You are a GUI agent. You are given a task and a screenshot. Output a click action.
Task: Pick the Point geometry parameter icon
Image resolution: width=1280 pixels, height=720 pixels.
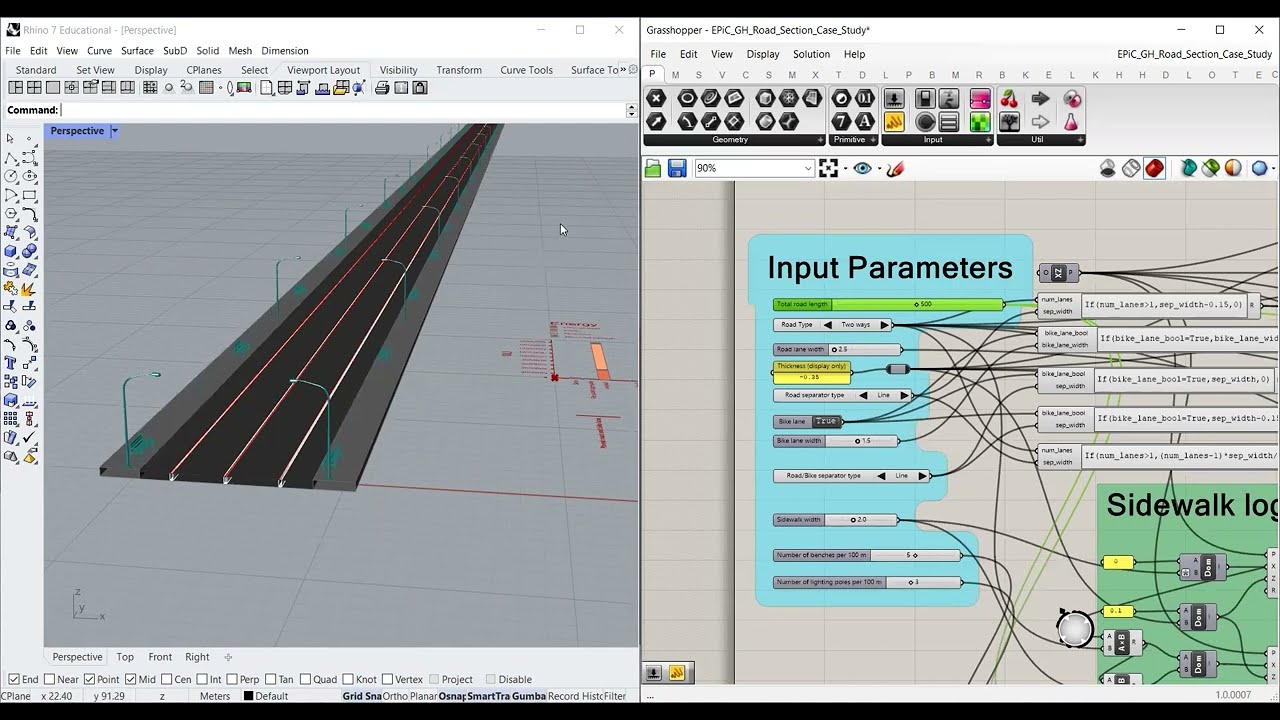(656, 99)
